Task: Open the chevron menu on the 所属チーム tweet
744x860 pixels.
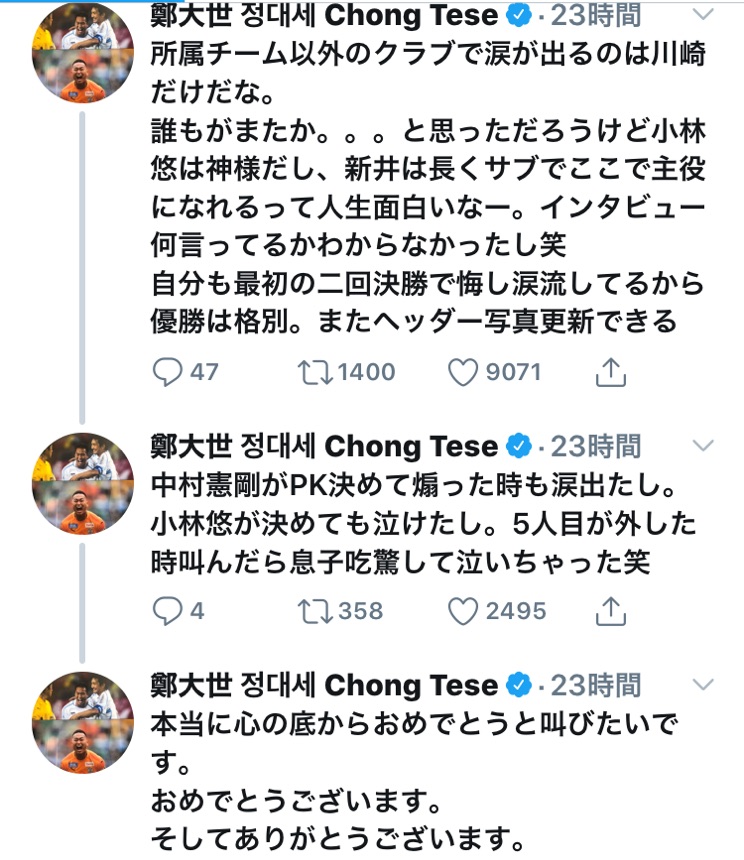Action: point(704,14)
